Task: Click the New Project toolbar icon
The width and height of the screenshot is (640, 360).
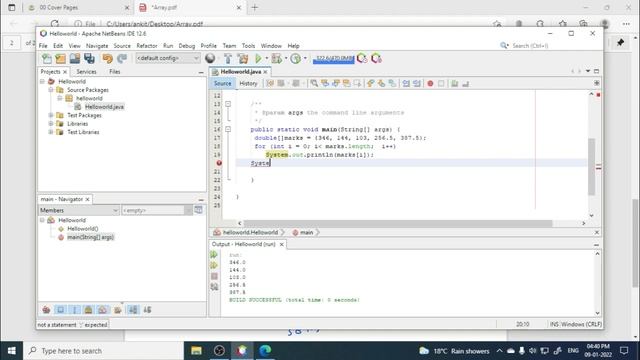Action: (x=60, y=59)
